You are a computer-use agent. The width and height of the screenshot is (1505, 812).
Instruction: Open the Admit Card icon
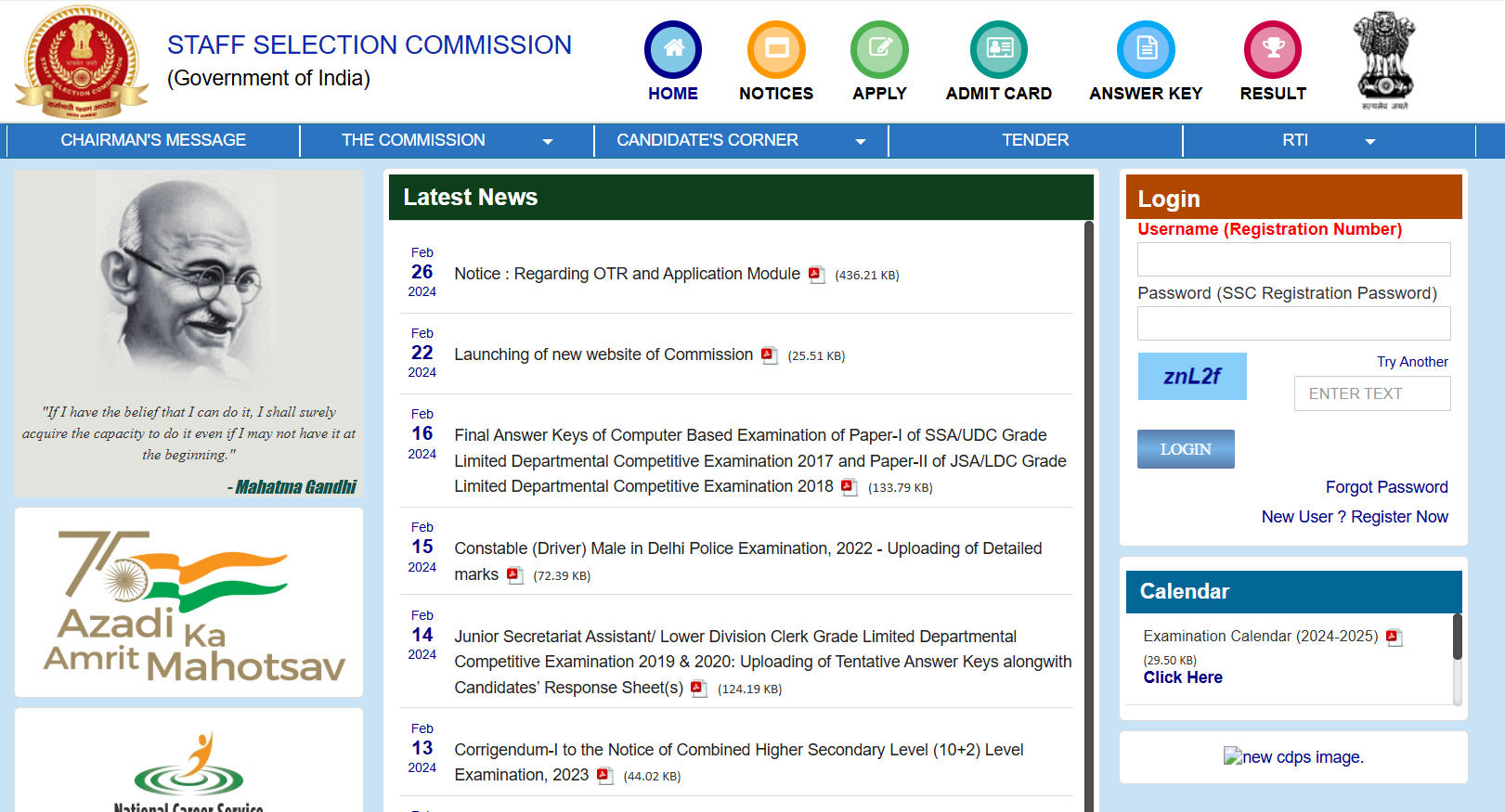click(998, 49)
